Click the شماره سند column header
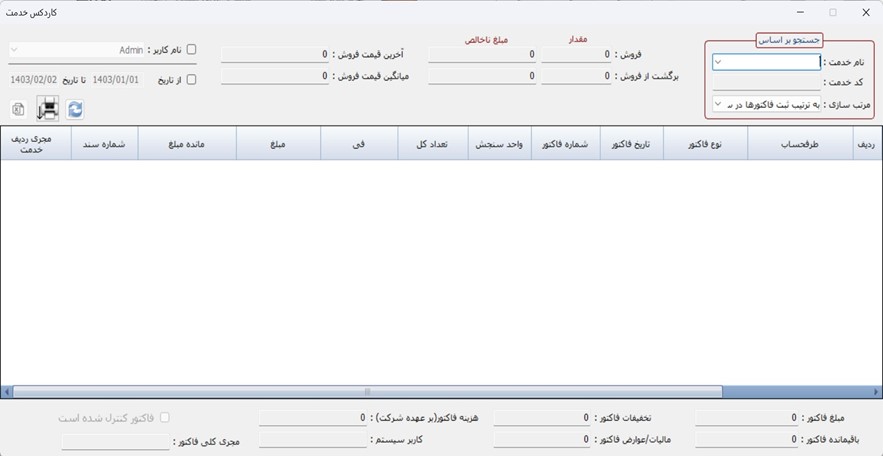Screen dimensions: 883x456 [104, 144]
